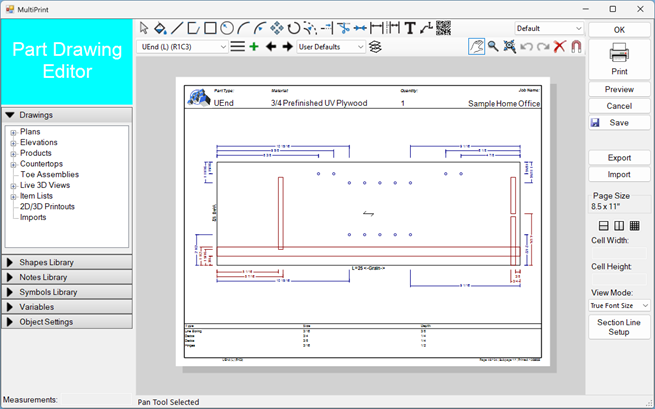
Task: Select the single dimension tool
Action: coord(376,28)
